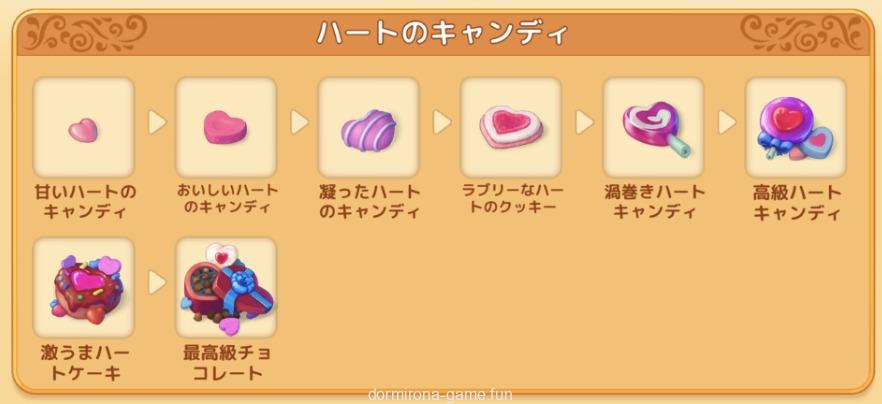
Task: Open the 激うまハートケーキ cake icon
Action: pos(83,288)
